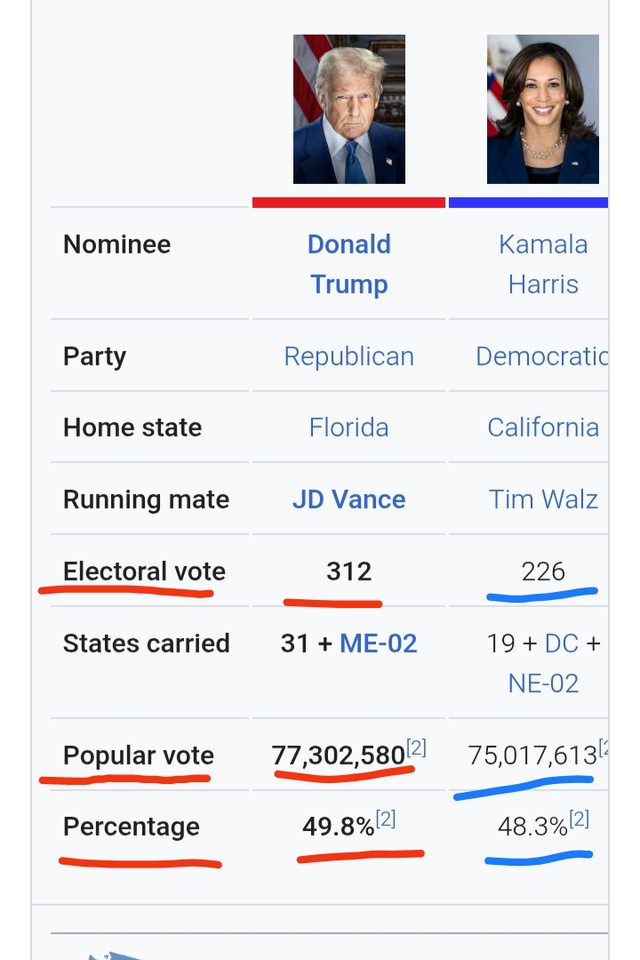This screenshot has width=640, height=960.
Task: Open the NE-02 link under Harris
Action: click(x=543, y=683)
